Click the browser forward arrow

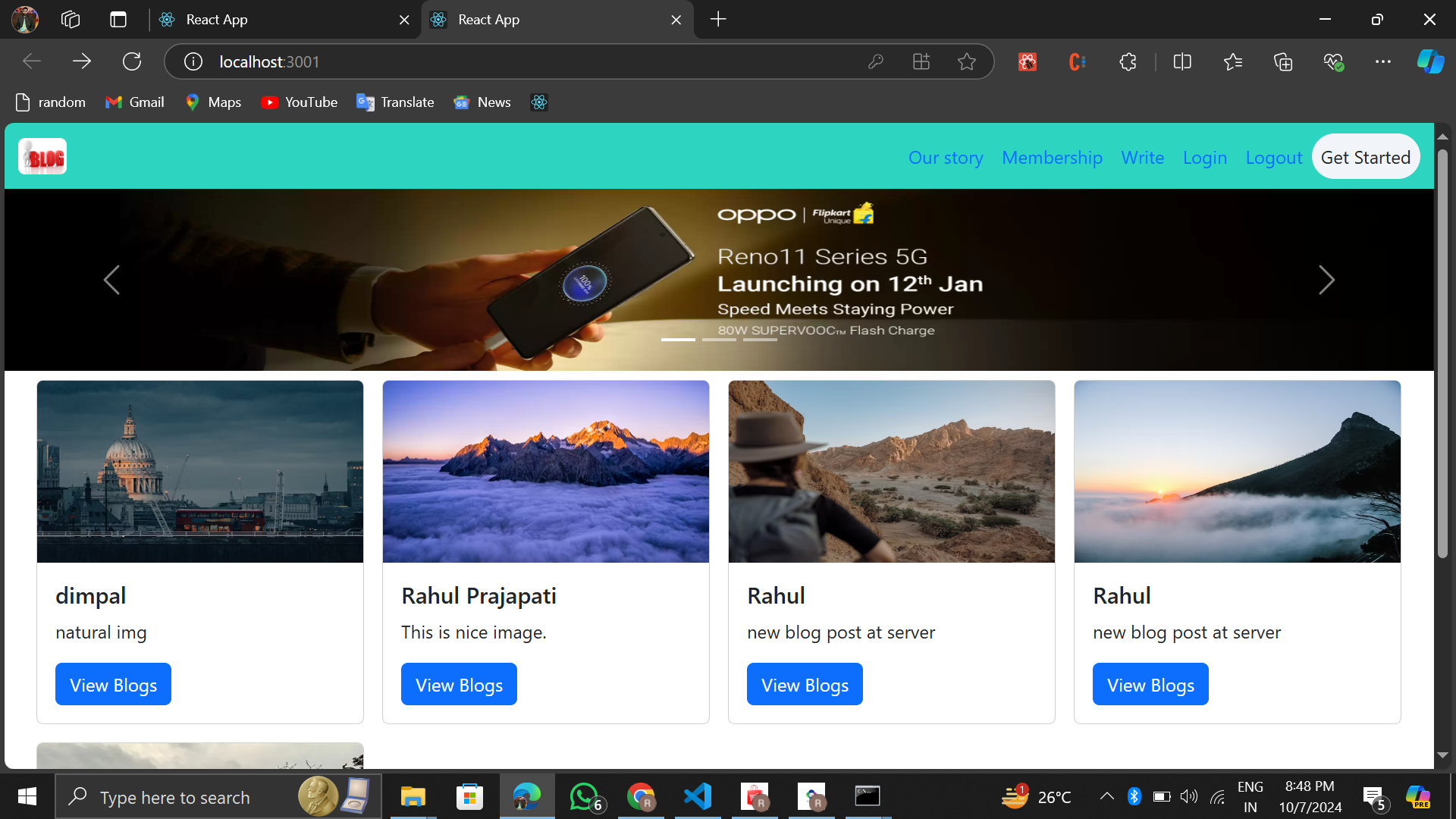point(82,61)
